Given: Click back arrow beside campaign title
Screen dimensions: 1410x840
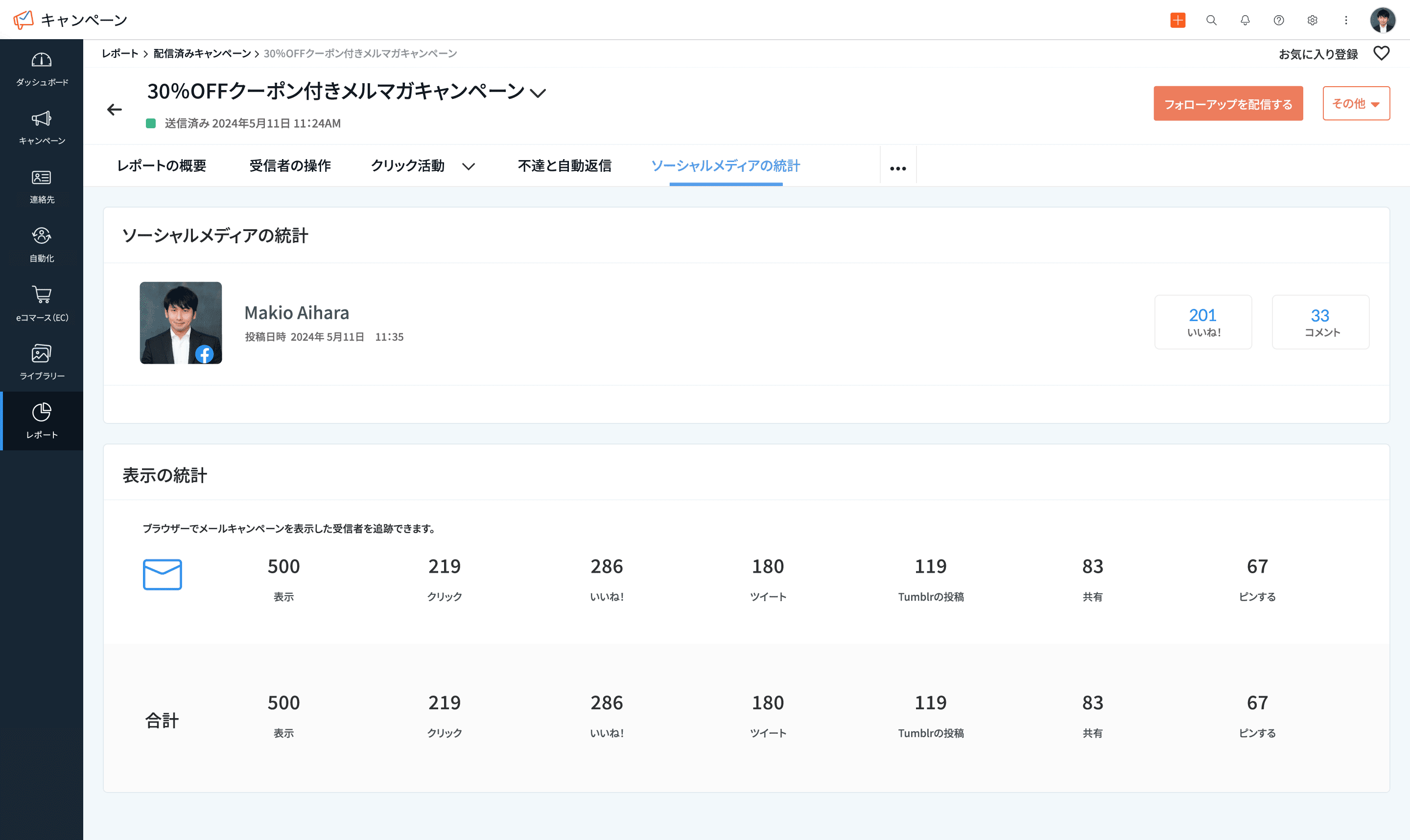Looking at the screenshot, I should [115, 109].
